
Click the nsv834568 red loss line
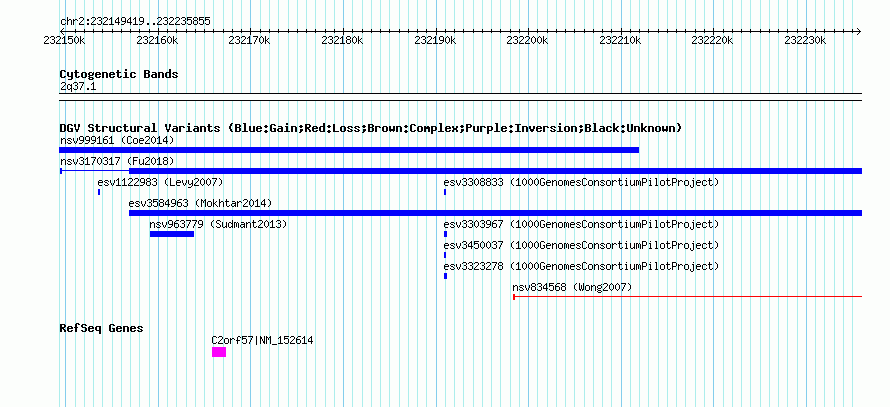tap(687, 296)
